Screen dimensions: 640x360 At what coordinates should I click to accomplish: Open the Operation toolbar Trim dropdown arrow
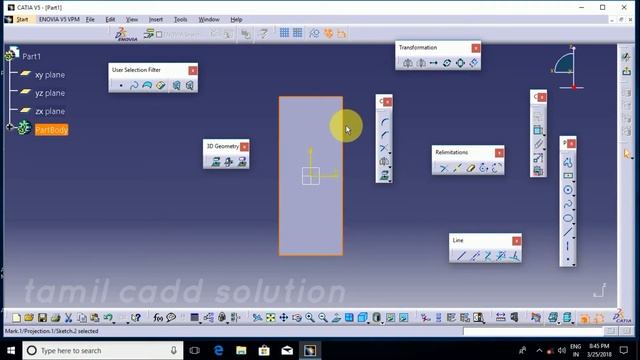coord(390,153)
